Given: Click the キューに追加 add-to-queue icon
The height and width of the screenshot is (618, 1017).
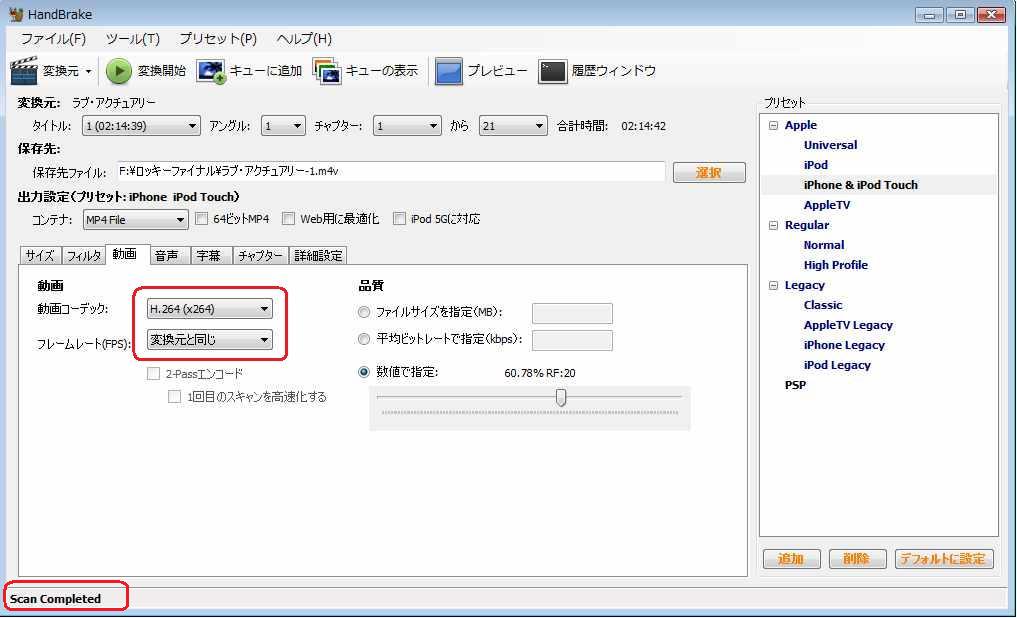Looking at the screenshot, I should tap(211, 71).
